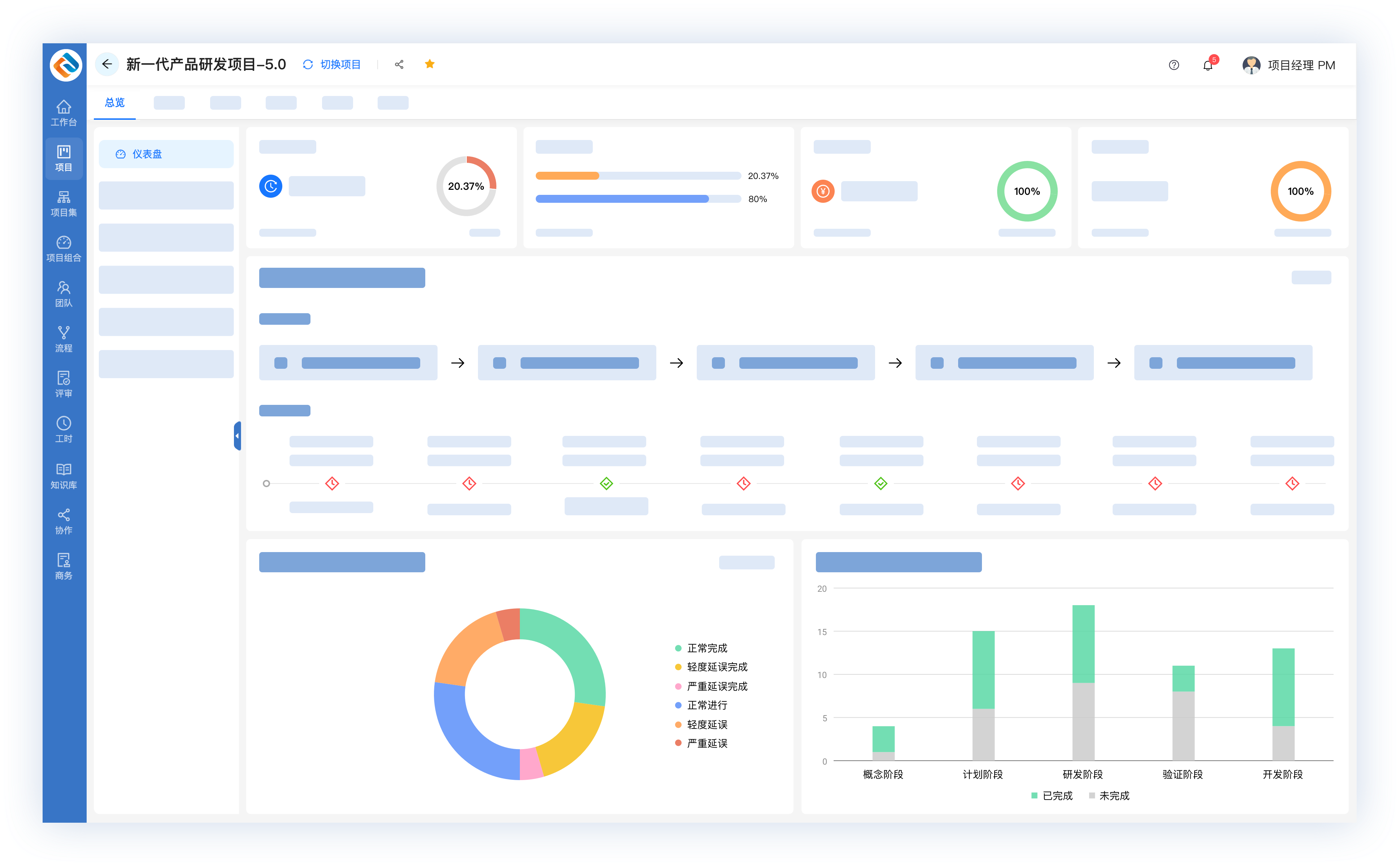
Task: Collapse the left panel with arrow handle
Action: click(x=237, y=436)
